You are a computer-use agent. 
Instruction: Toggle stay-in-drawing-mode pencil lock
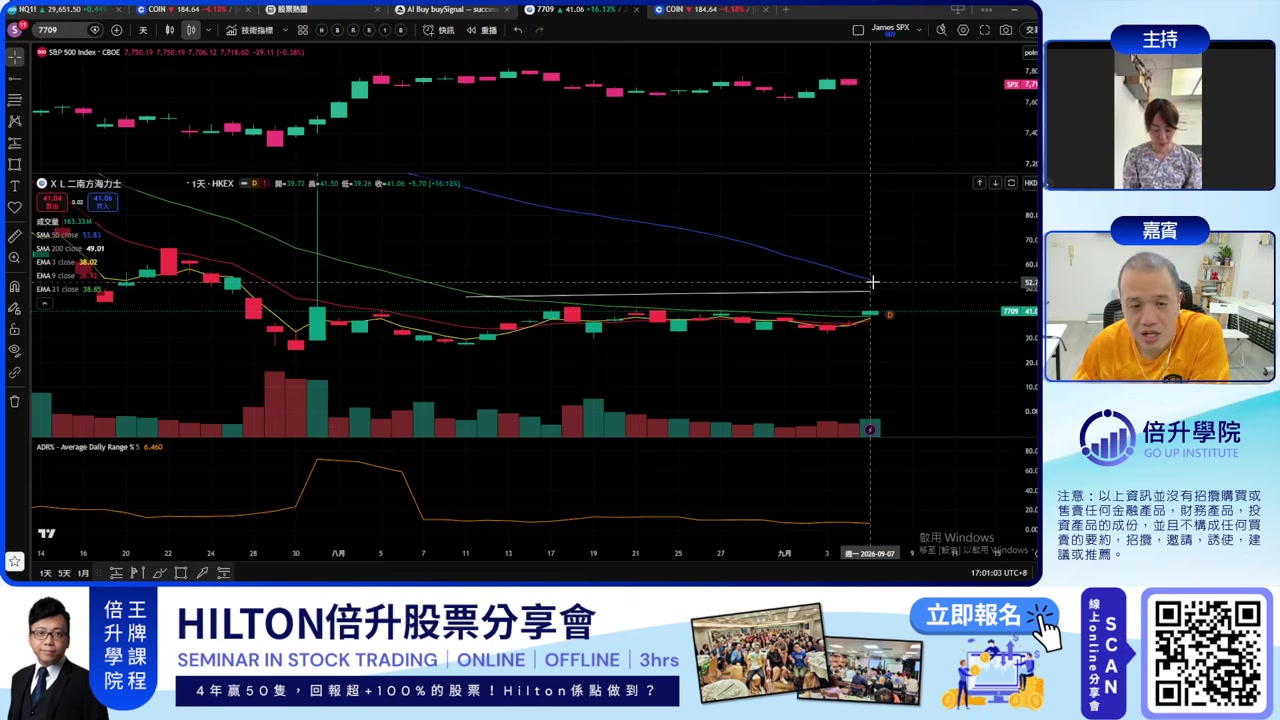14,308
